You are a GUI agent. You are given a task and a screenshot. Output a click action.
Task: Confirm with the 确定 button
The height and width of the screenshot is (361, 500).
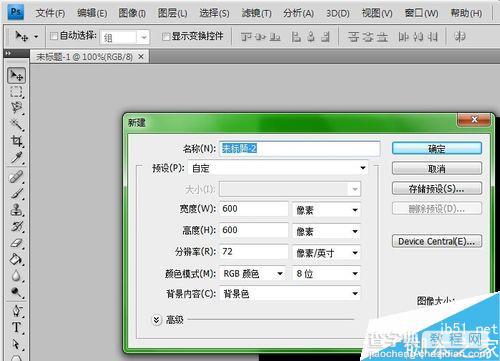coord(437,148)
